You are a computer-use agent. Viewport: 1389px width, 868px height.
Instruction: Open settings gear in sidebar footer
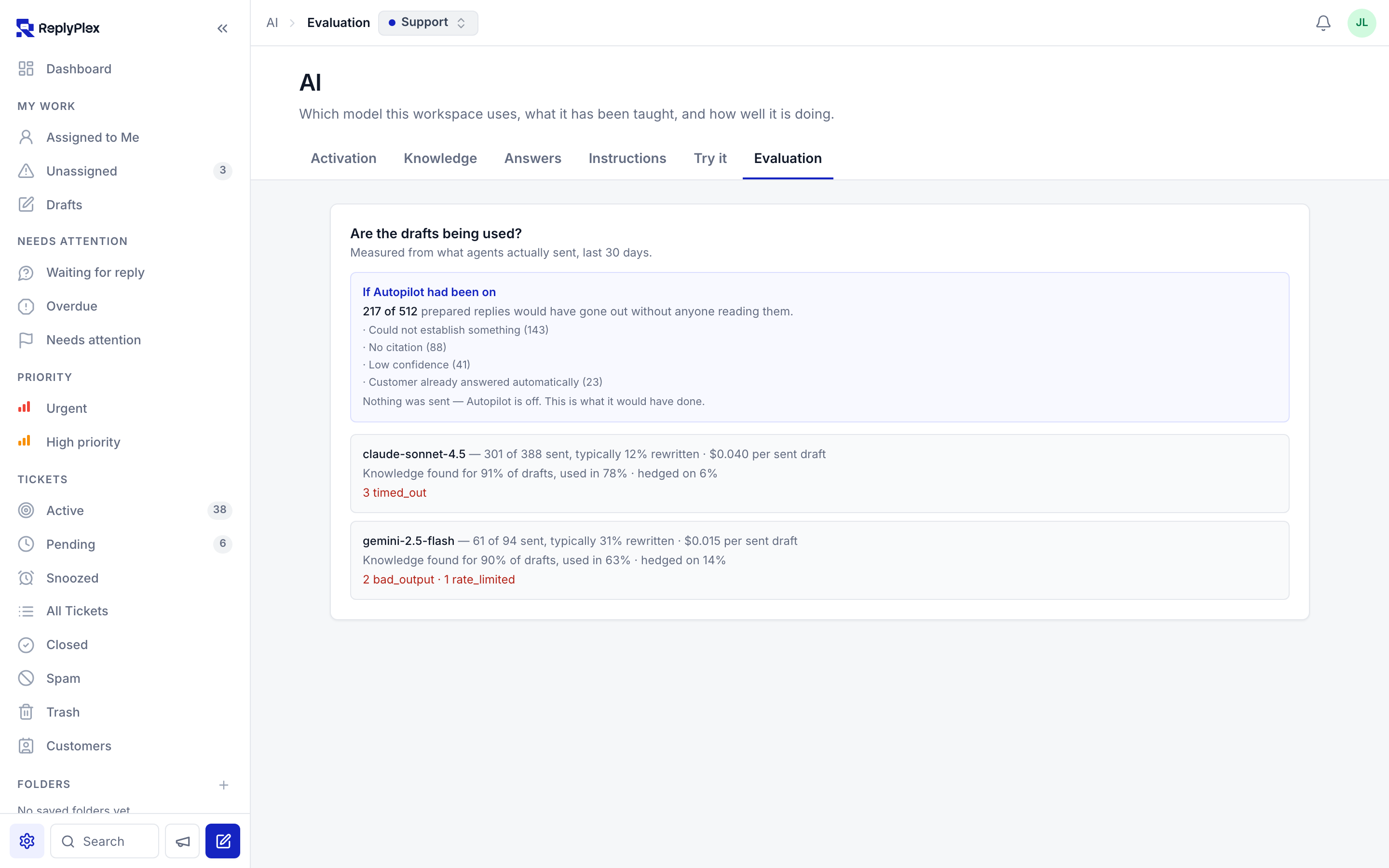tap(27, 841)
